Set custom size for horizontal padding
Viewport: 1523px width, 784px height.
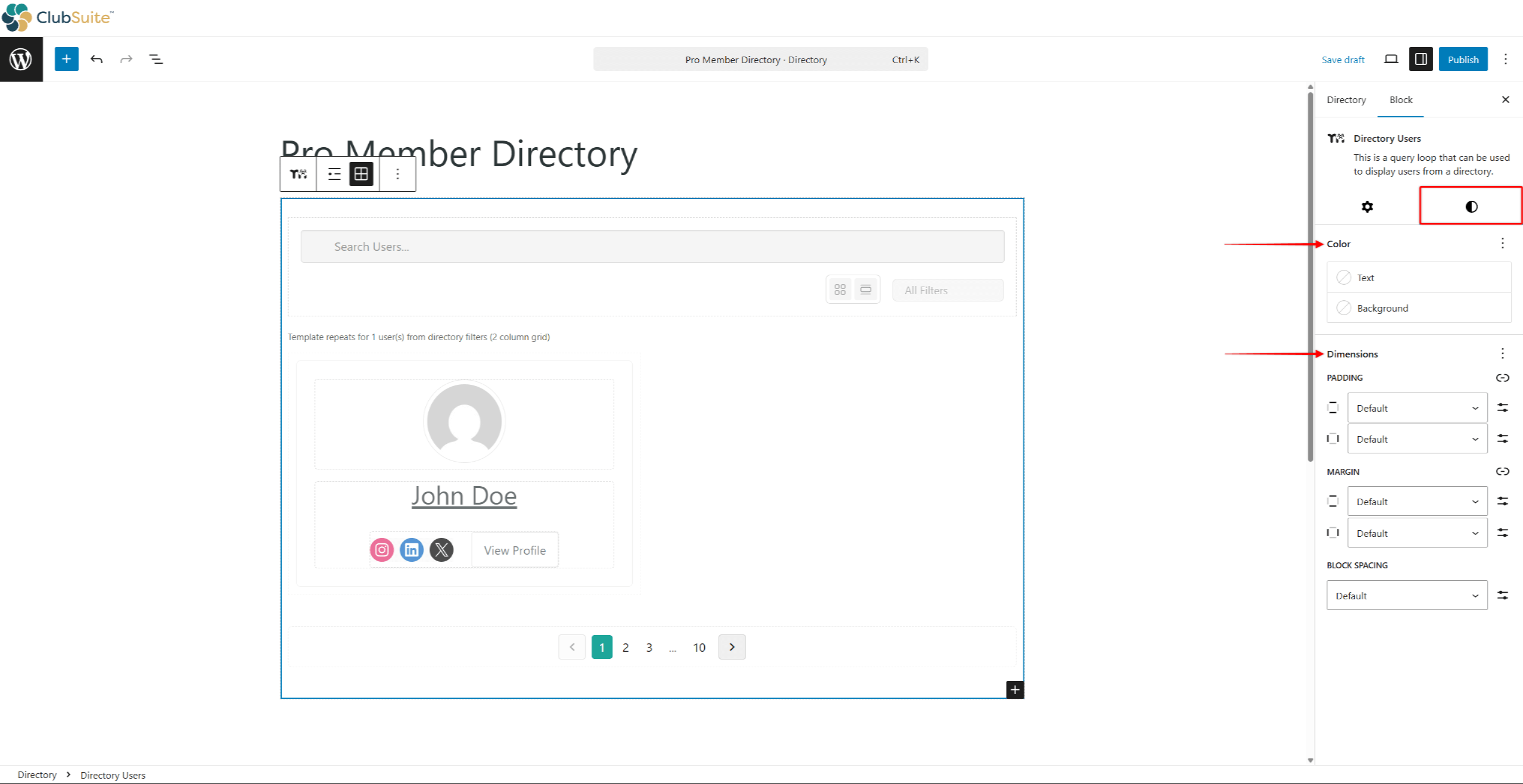(1502, 439)
